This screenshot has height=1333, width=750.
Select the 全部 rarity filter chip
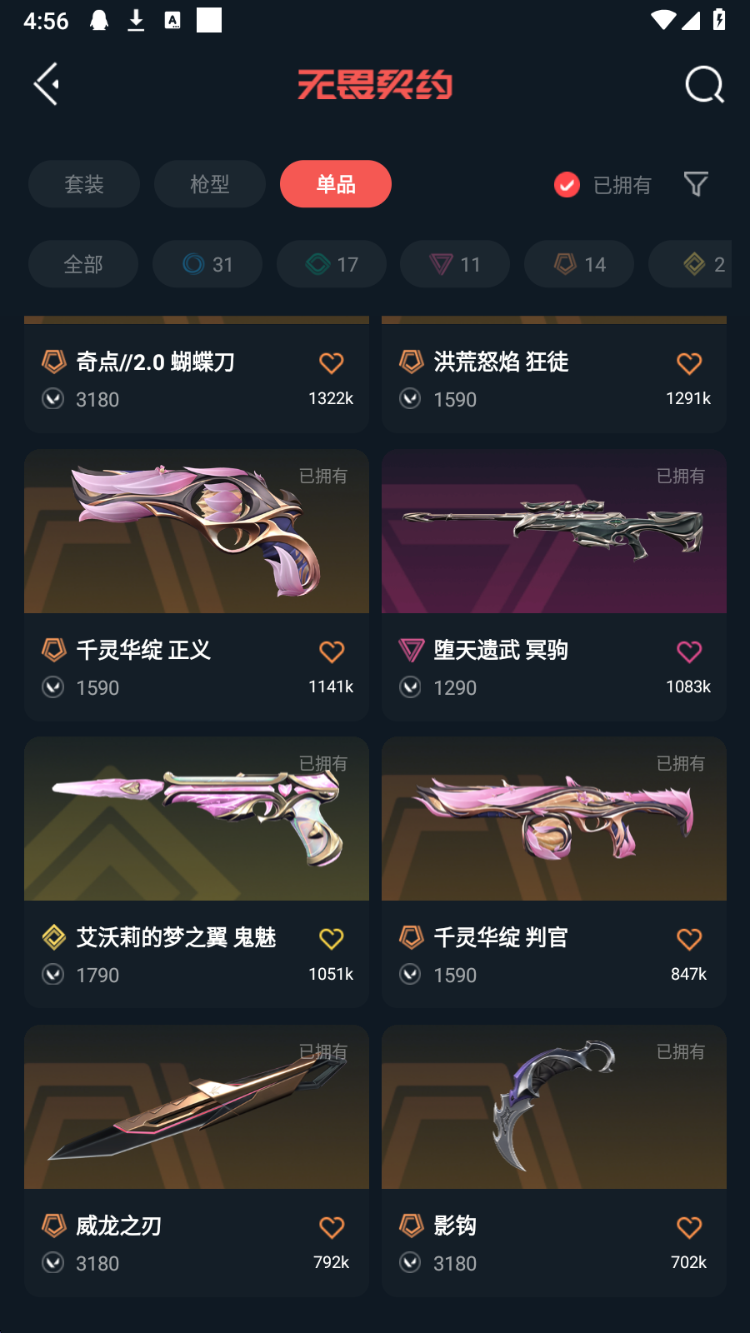[84, 264]
